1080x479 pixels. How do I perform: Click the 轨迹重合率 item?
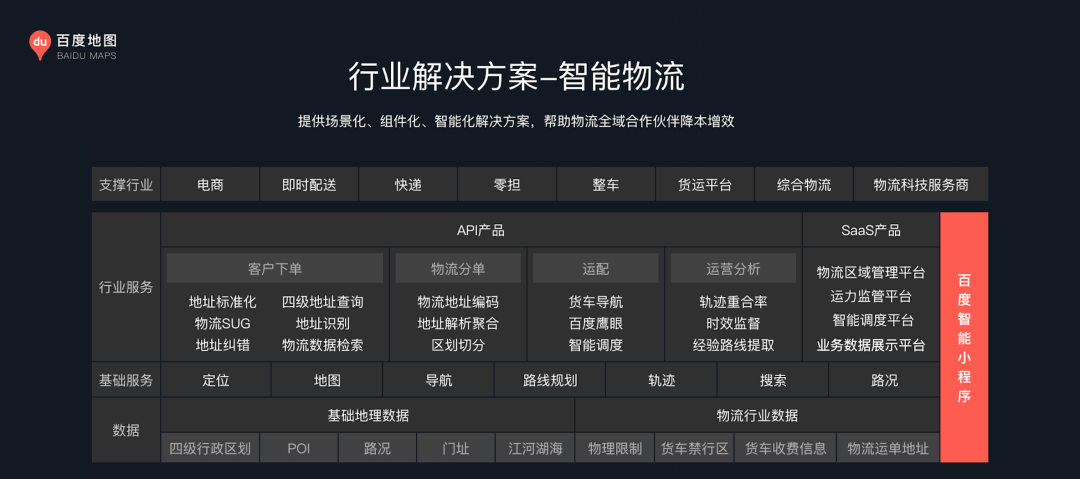pyautogui.click(x=734, y=302)
